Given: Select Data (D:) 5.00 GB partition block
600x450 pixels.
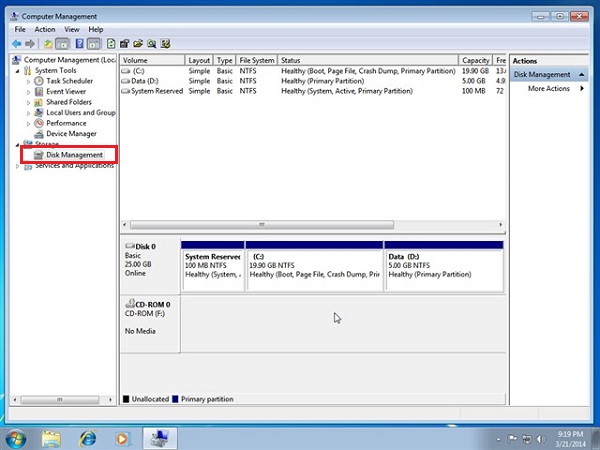Looking at the screenshot, I should point(444,266).
